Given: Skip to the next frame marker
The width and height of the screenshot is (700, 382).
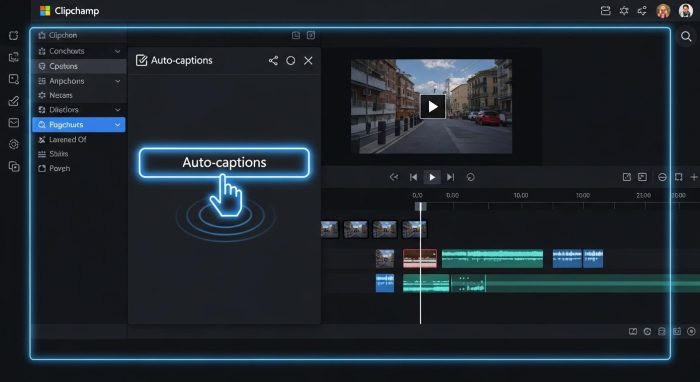Looking at the screenshot, I should 450,177.
